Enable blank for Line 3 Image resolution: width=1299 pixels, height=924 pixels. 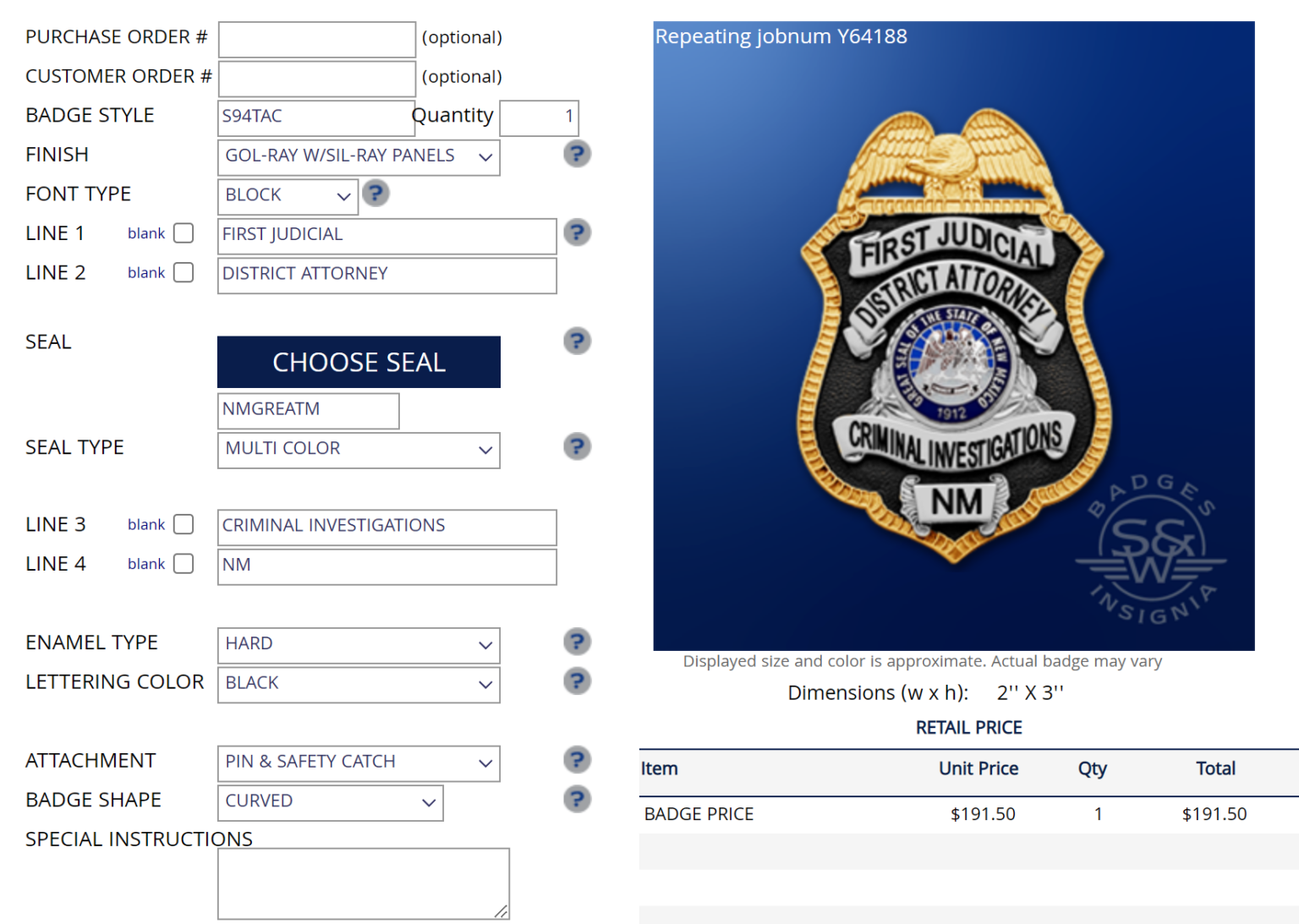pyautogui.click(x=183, y=524)
